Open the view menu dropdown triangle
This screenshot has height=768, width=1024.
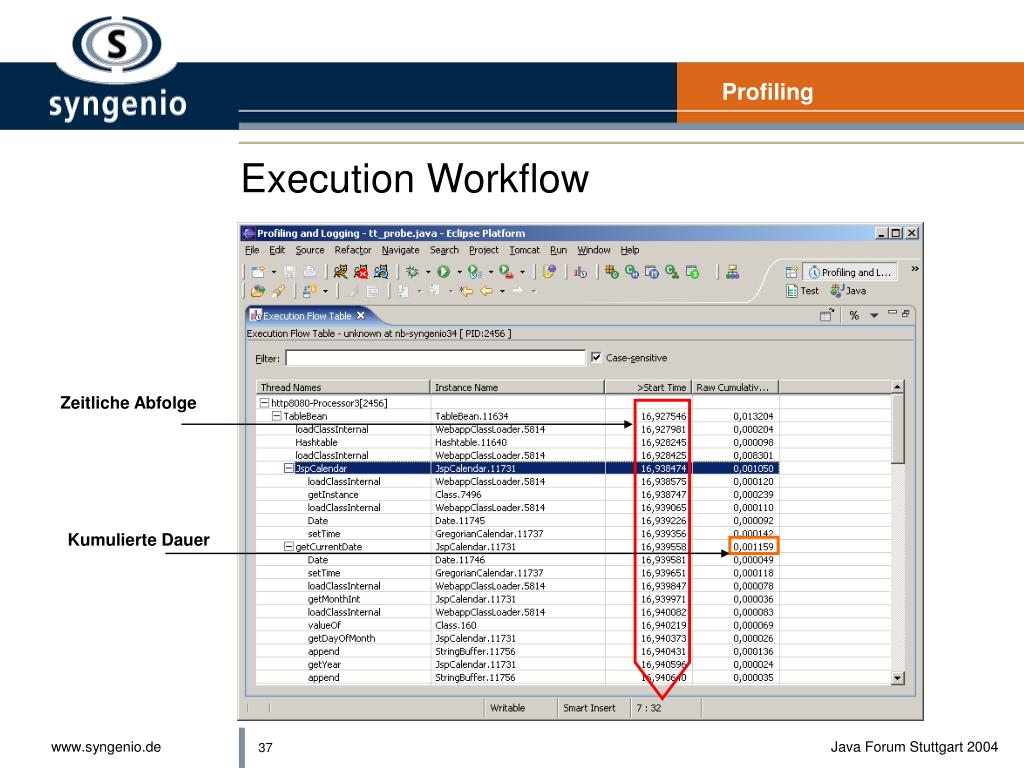(874, 315)
